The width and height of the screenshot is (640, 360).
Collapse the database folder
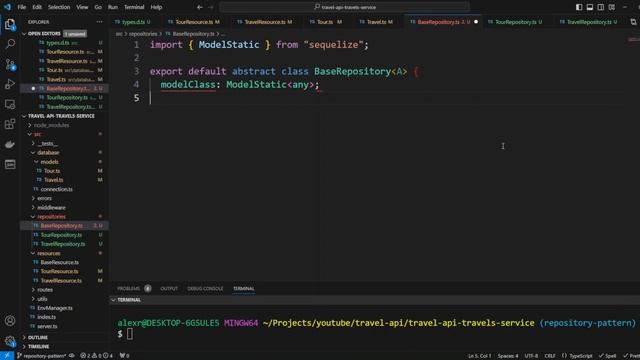(x=48, y=153)
